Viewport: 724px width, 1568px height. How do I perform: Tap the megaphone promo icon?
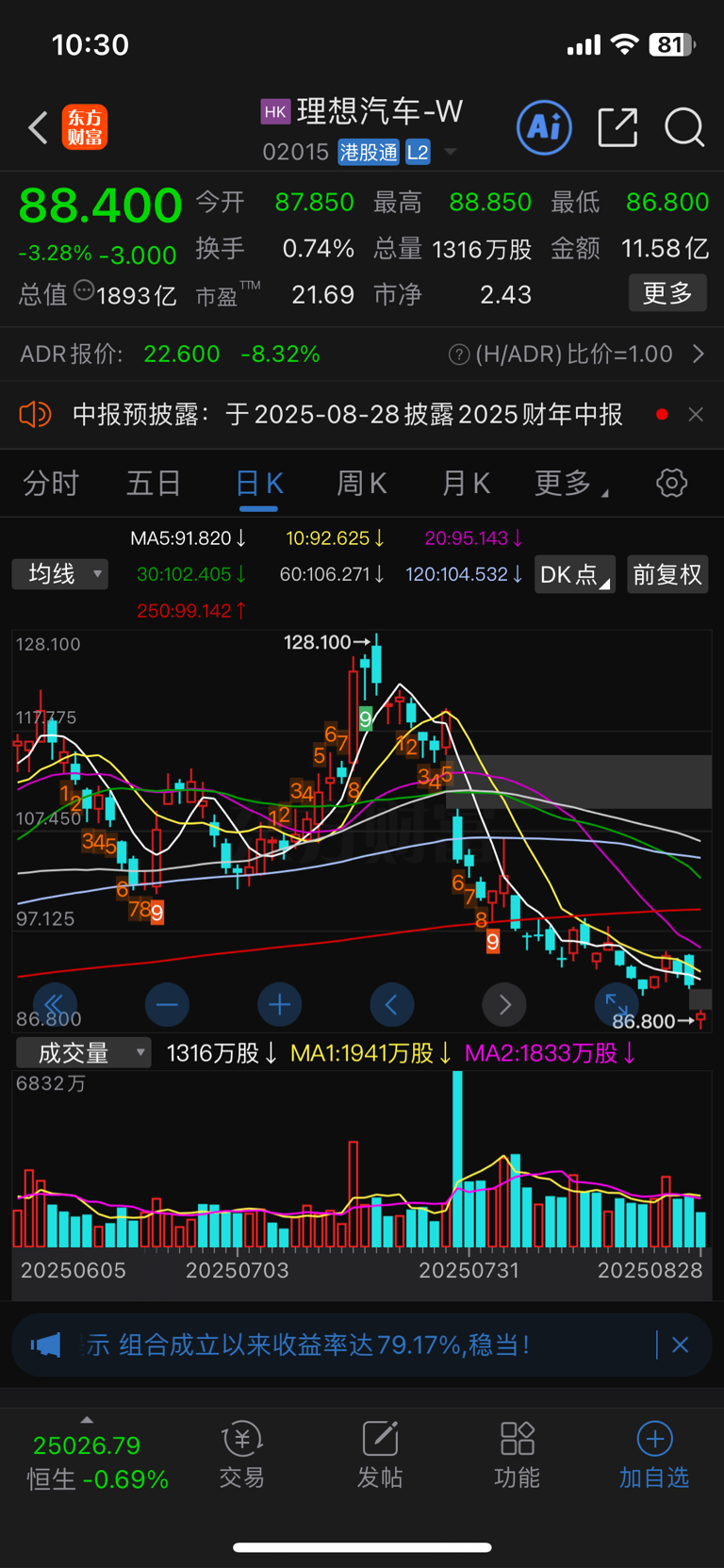[45, 1345]
